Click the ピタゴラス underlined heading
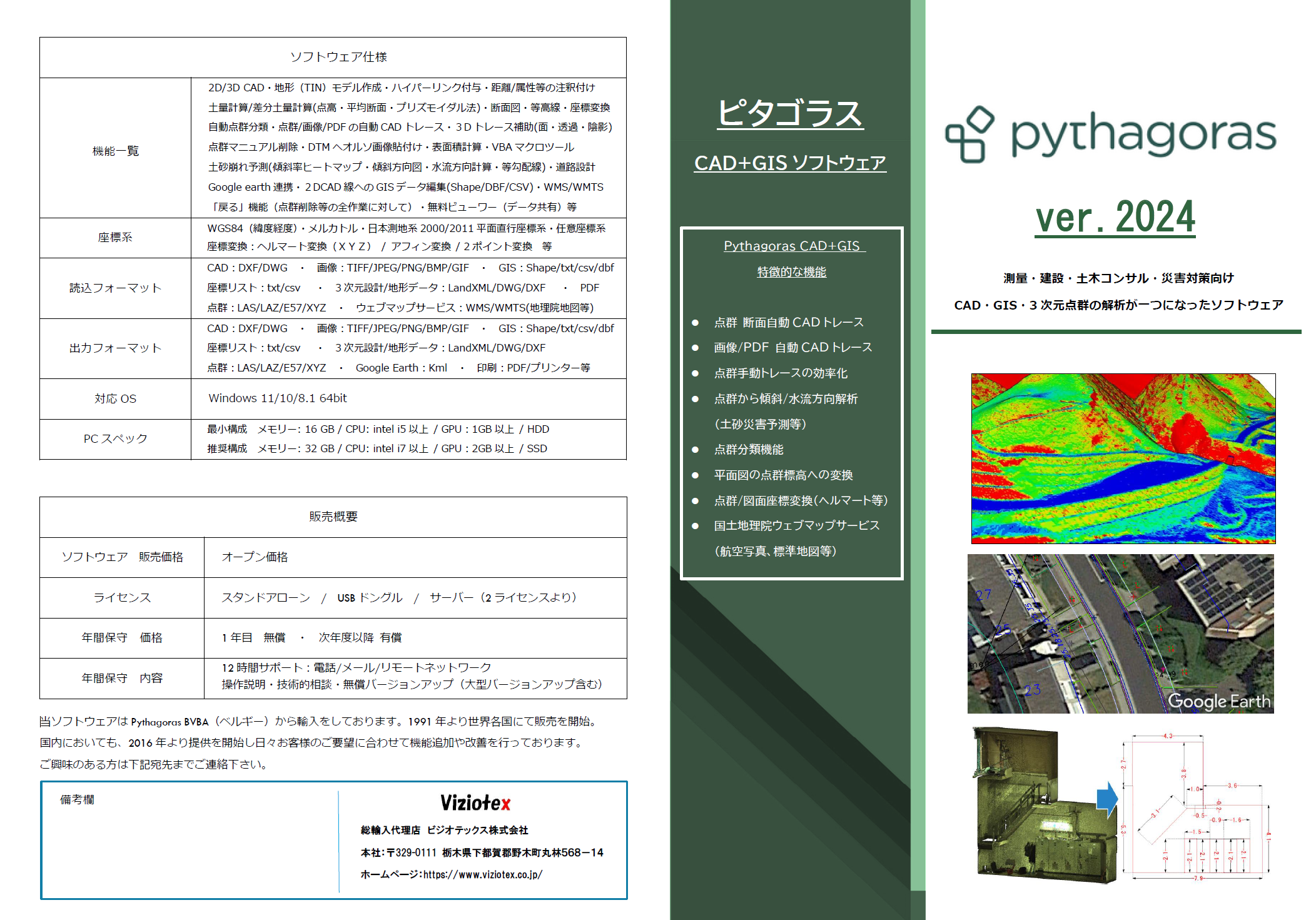 pos(790,113)
